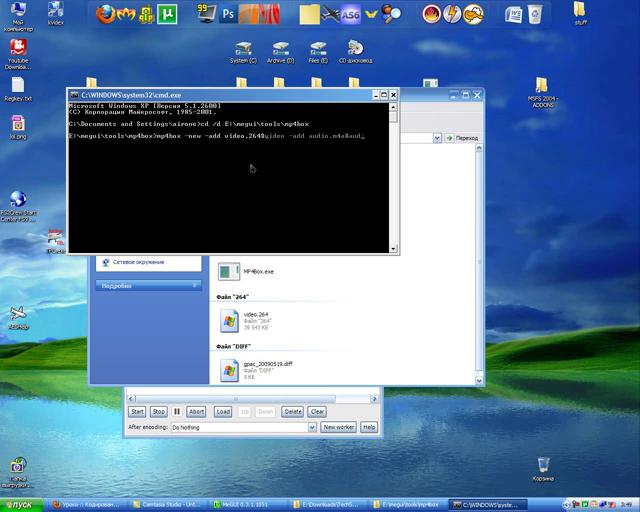Click the magnifier search icon in the dock
The image size is (640, 512).
point(391,14)
